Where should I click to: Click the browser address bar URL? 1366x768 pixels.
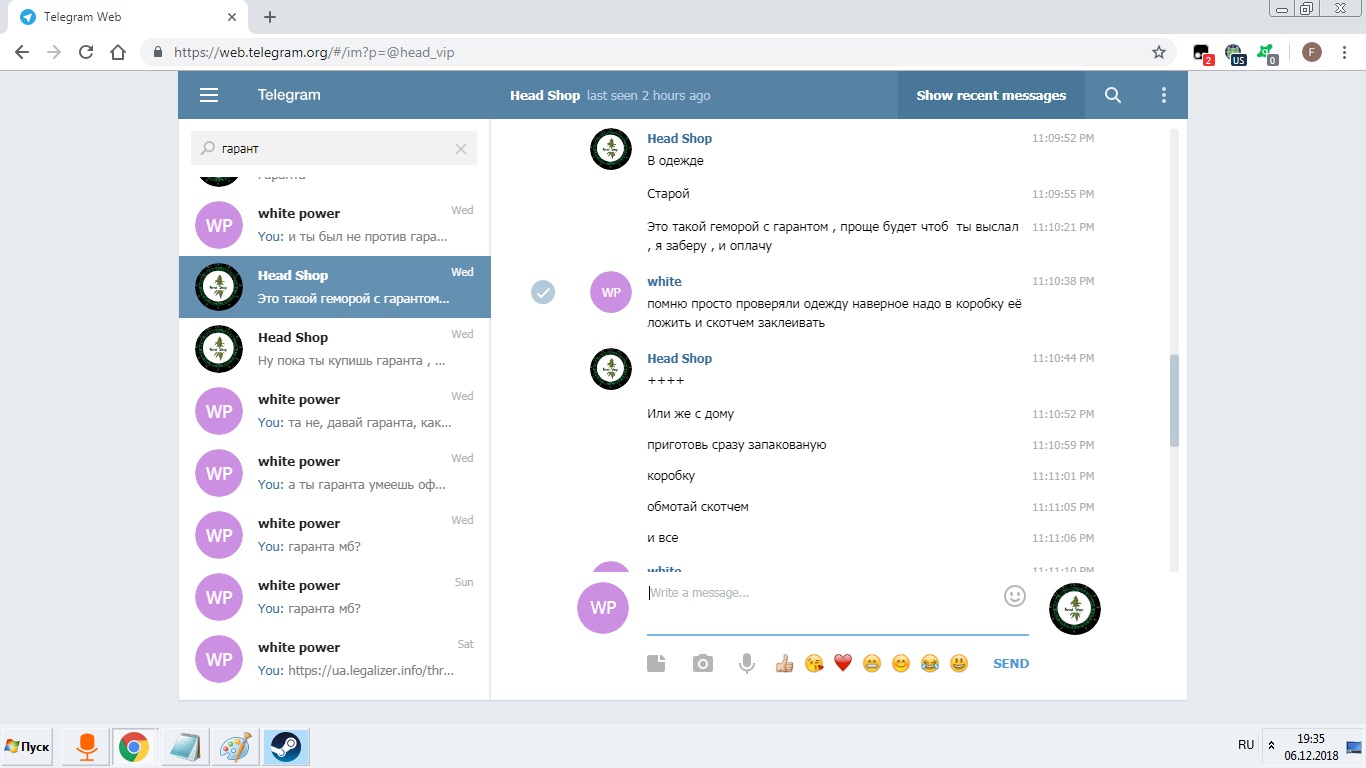pos(314,52)
